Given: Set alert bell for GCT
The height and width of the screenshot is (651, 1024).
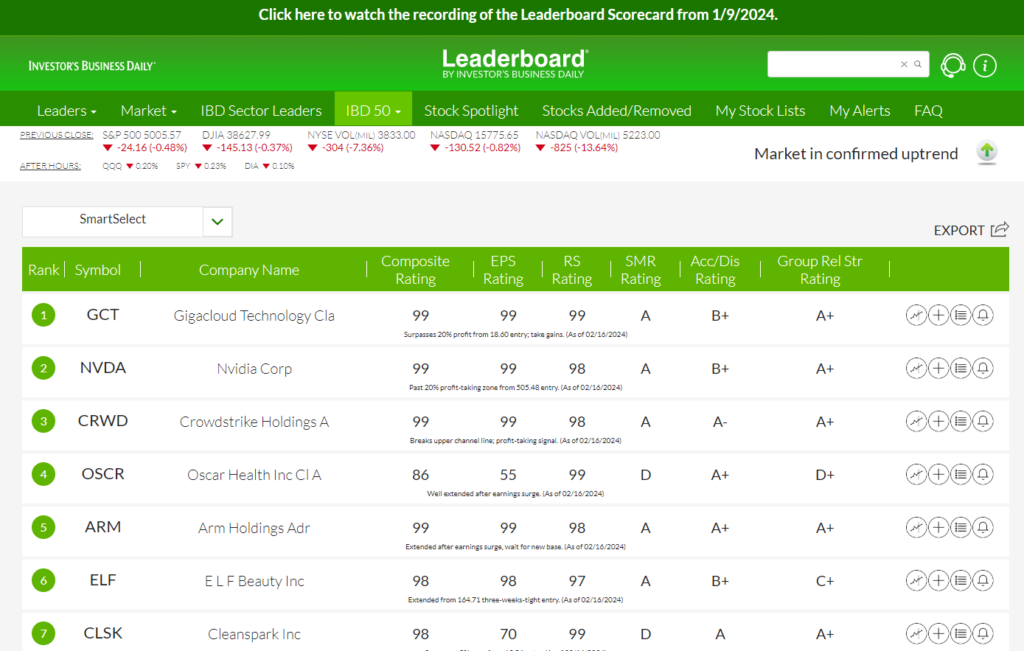Looking at the screenshot, I should coord(983,315).
